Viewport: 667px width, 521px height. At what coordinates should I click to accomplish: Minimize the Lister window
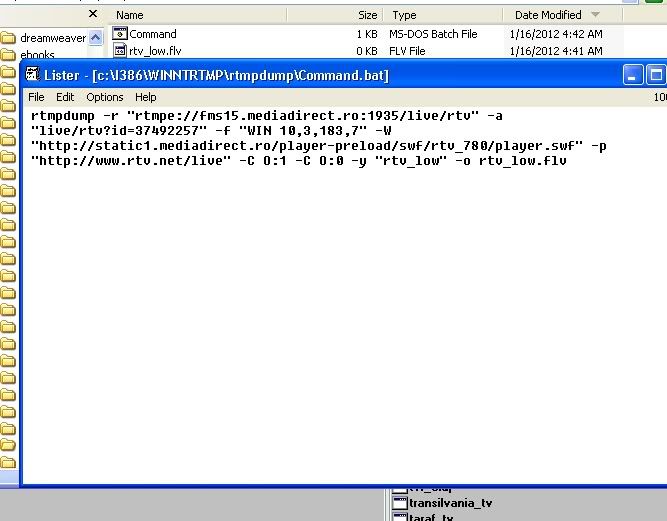click(x=632, y=75)
